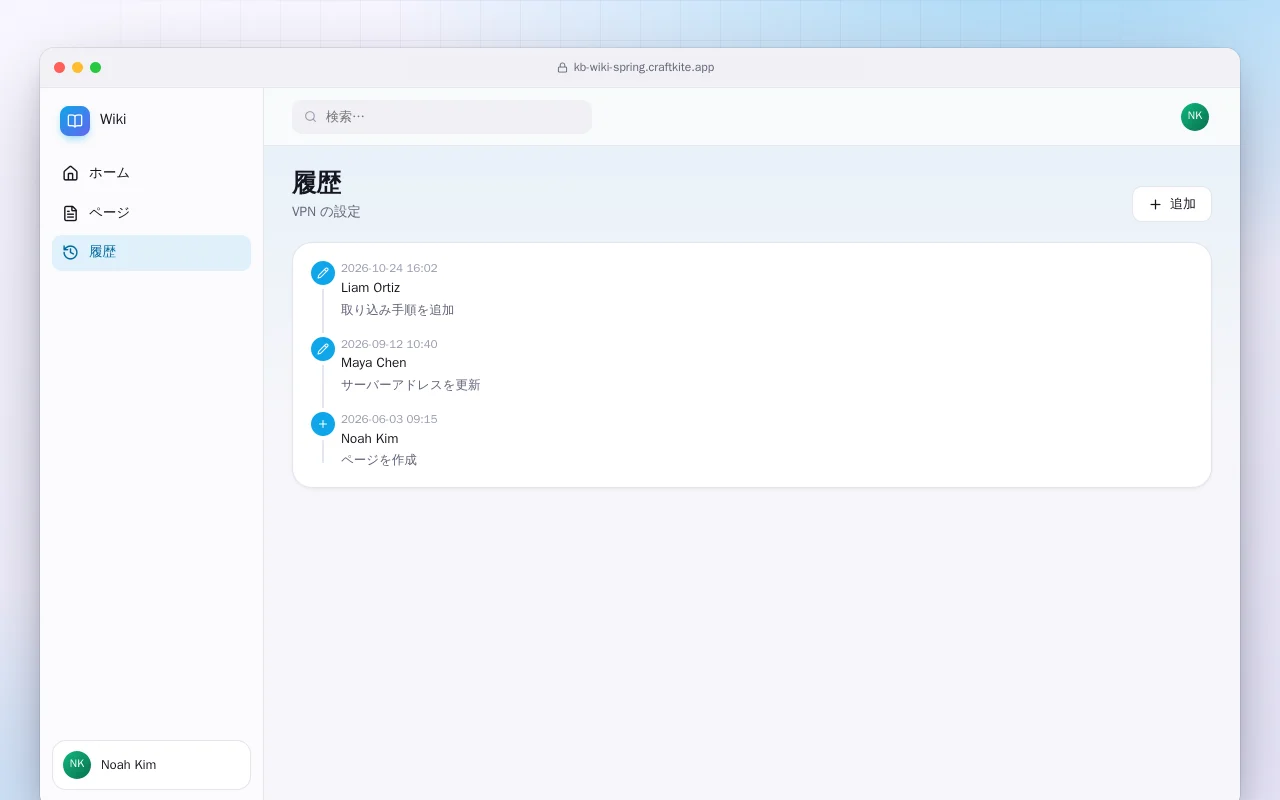Click timestamp 2026-10-24 16:02
The height and width of the screenshot is (800, 1280).
(x=389, y=268)
